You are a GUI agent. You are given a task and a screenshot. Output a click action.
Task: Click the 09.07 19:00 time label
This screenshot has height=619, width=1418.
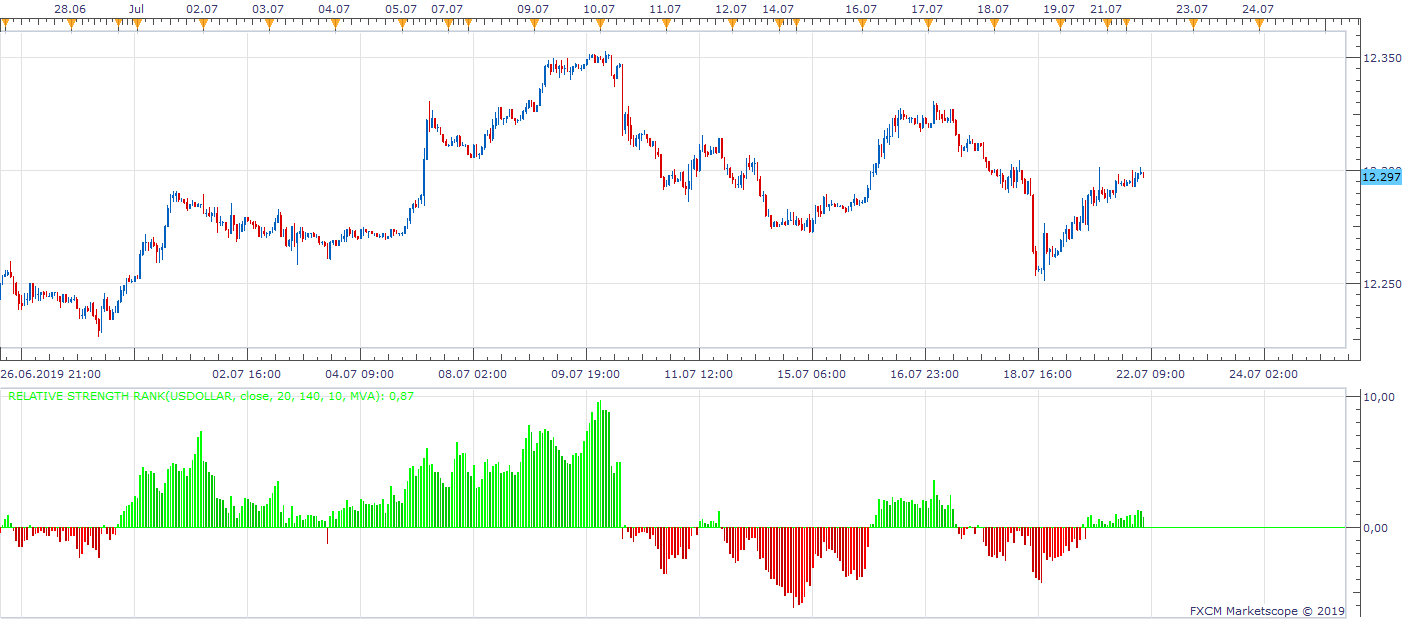coord(586,374)
